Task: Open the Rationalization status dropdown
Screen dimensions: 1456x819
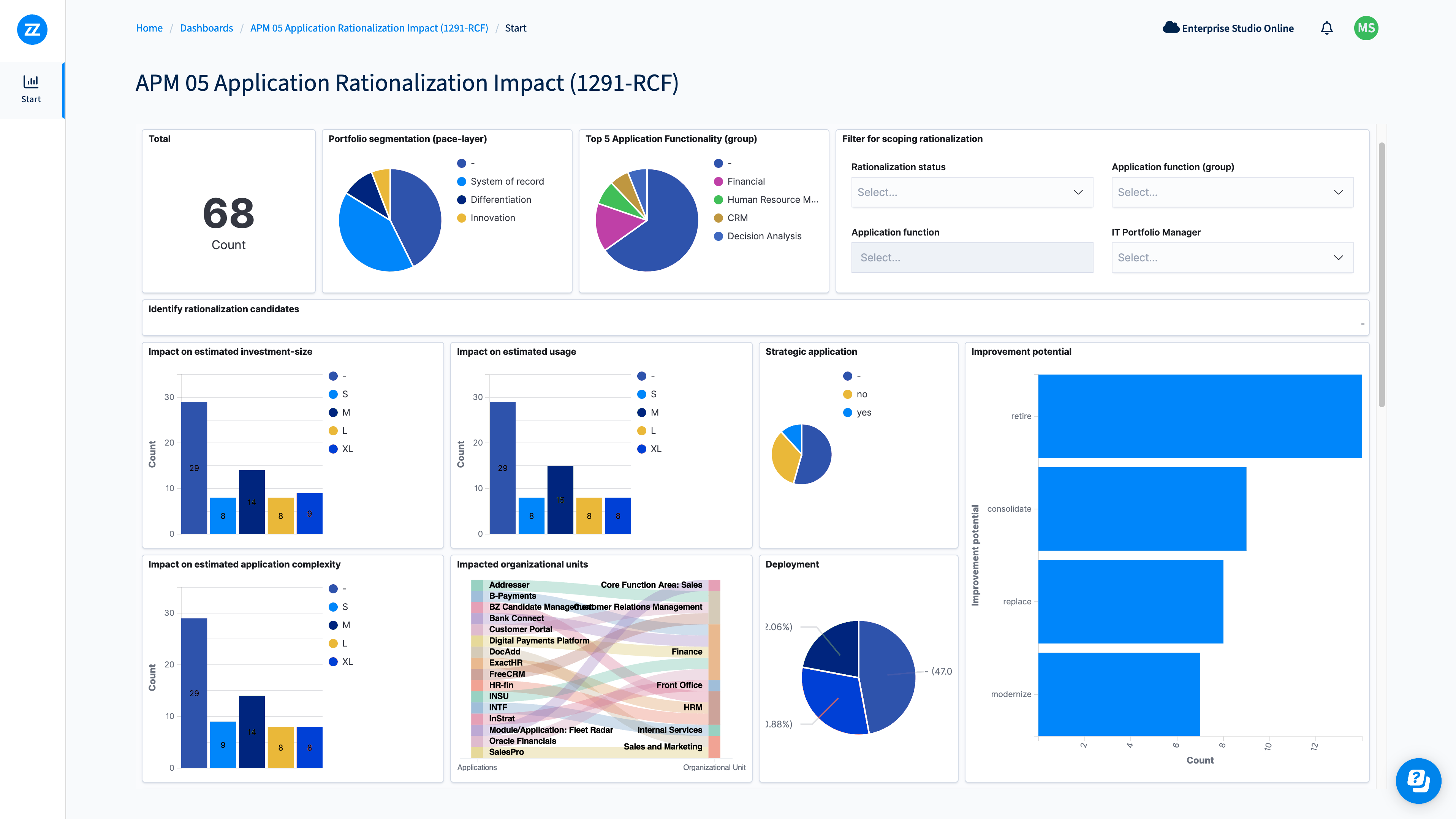Action: point(972,192)
